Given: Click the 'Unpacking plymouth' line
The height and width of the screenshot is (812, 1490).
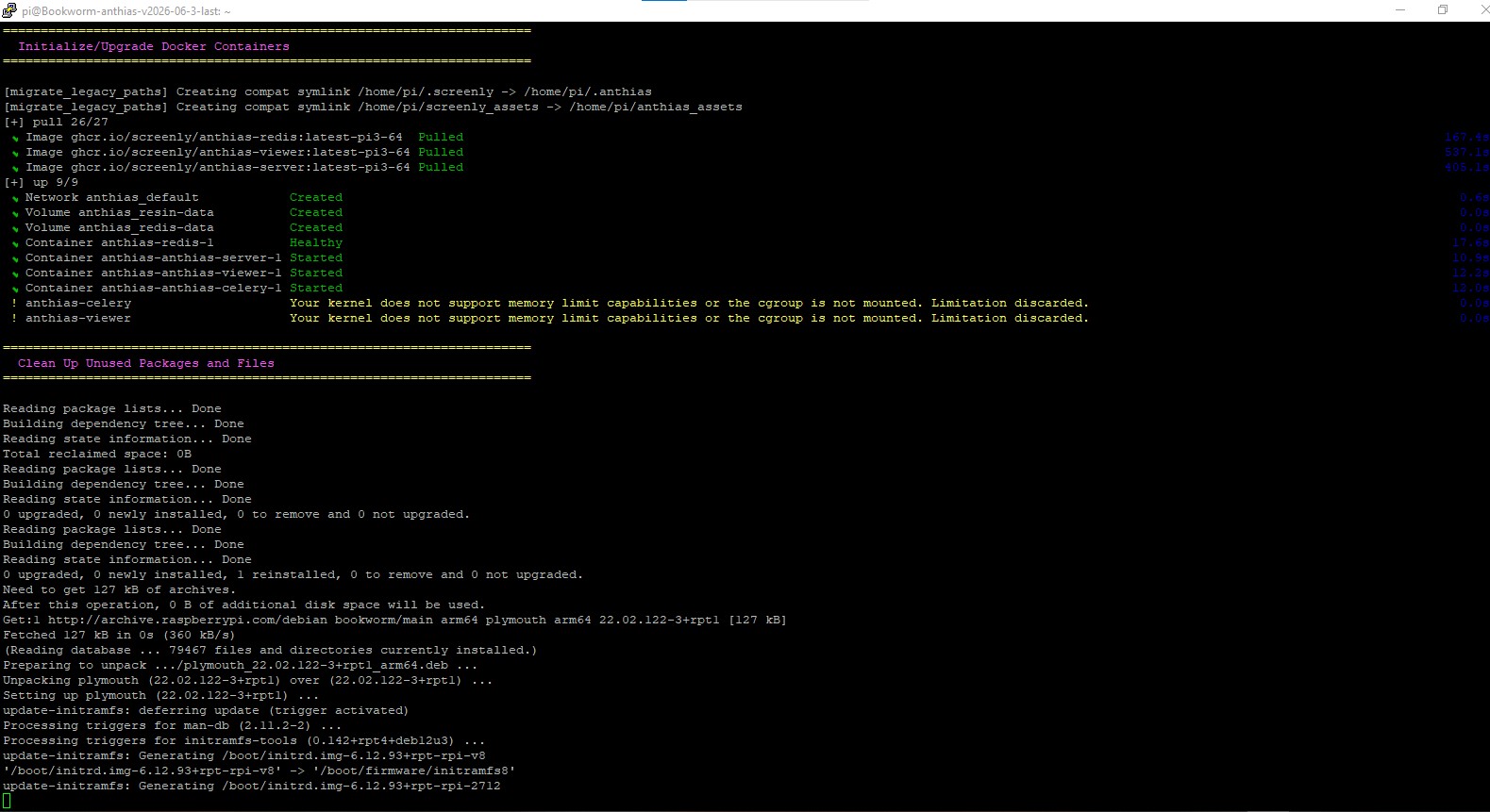Looking at the screenshot, I should click(248, 680).
